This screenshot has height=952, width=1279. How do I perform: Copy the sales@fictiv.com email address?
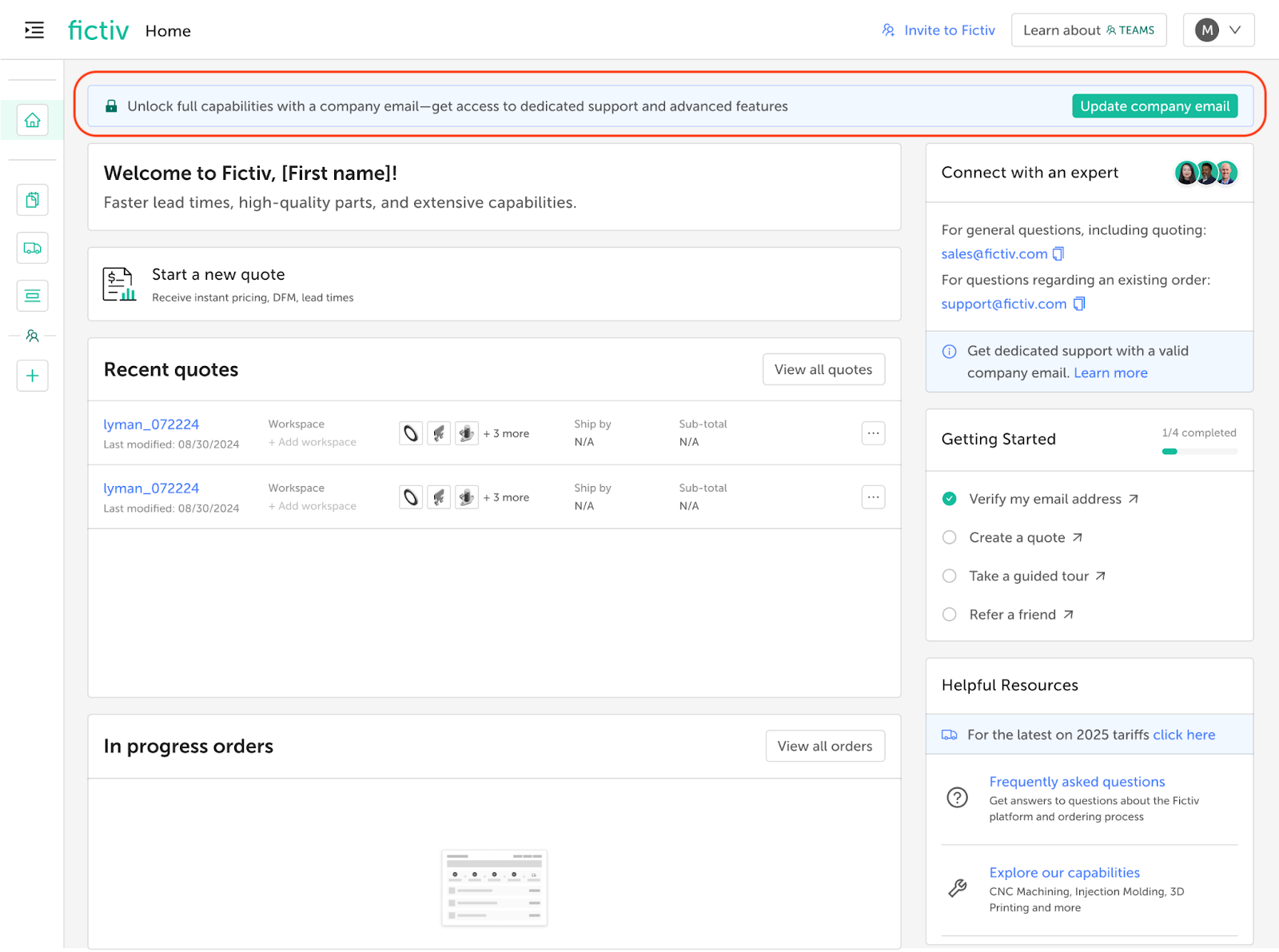(1058, 253)
